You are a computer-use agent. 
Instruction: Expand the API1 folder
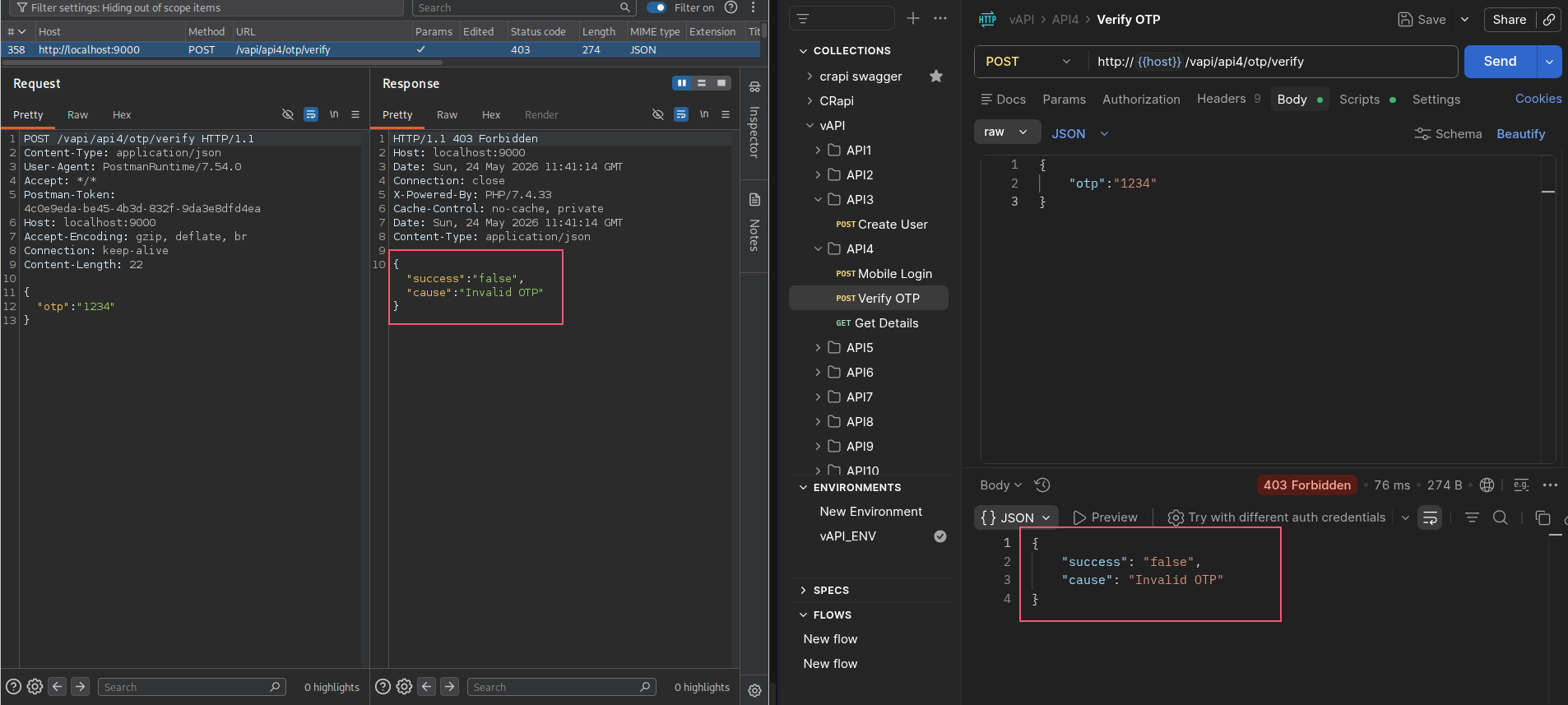[x=818, y=151]
